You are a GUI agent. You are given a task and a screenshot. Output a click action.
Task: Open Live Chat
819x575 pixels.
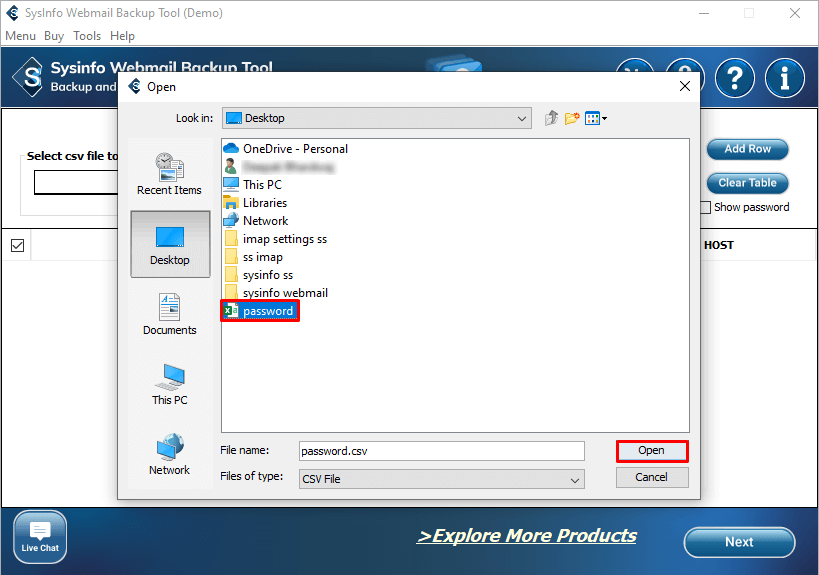tap(40, 537)
